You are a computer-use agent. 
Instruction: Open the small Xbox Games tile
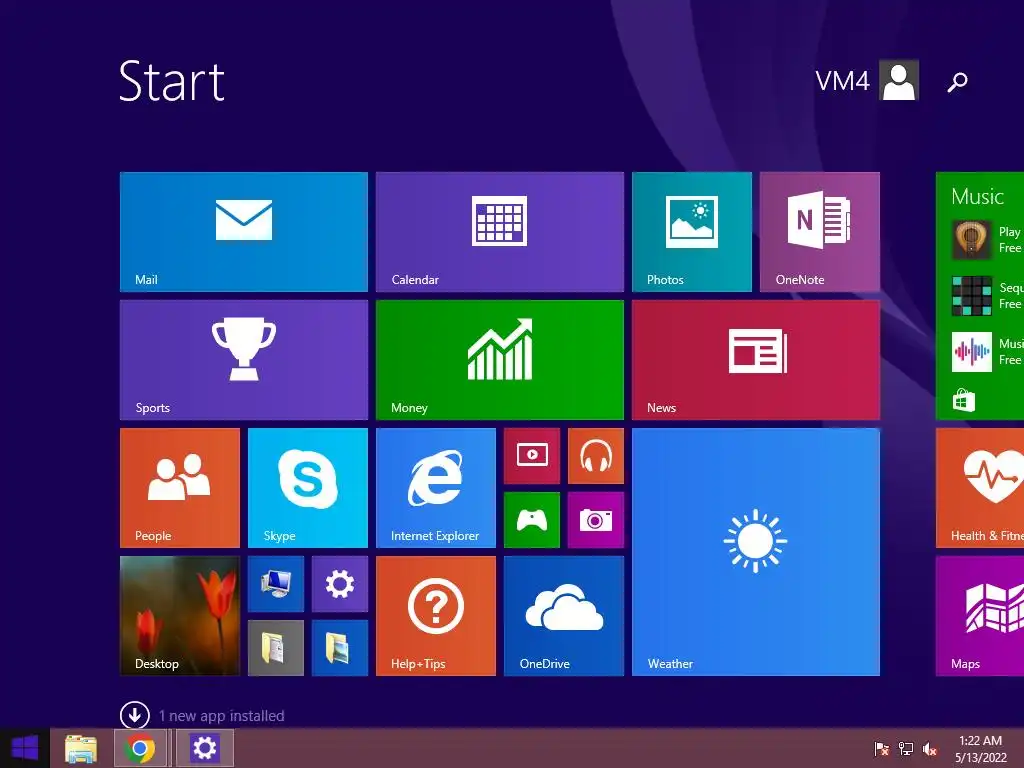point(532,520)
